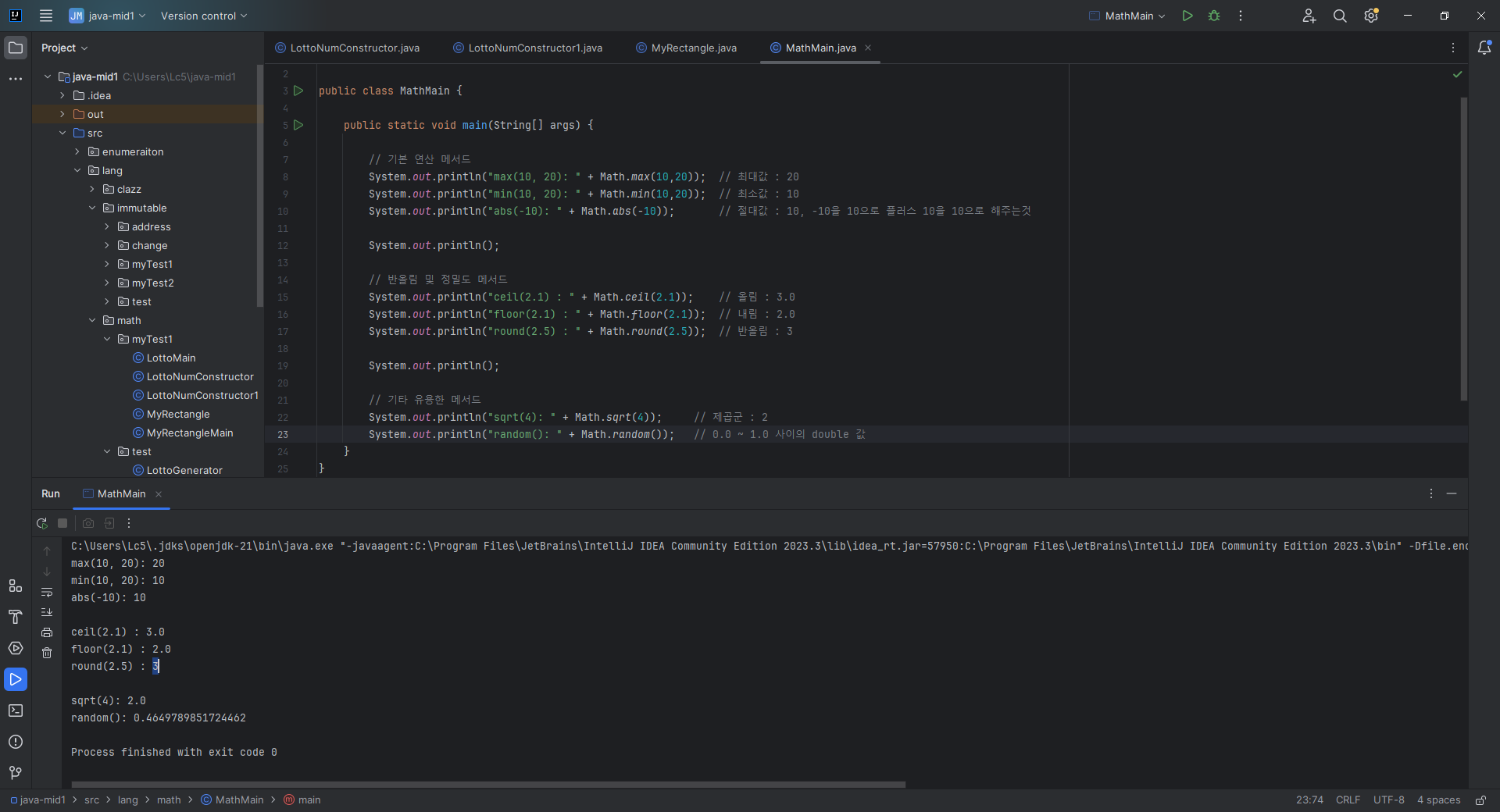Screen dimensions: 1500x812
Task: Click scroll to end of console
Action: (47, 612)
